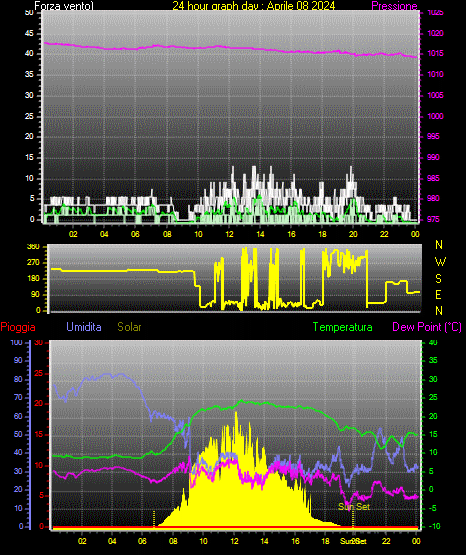
Task: Select the red 'Pioggia' legend label
Action: 18,327
